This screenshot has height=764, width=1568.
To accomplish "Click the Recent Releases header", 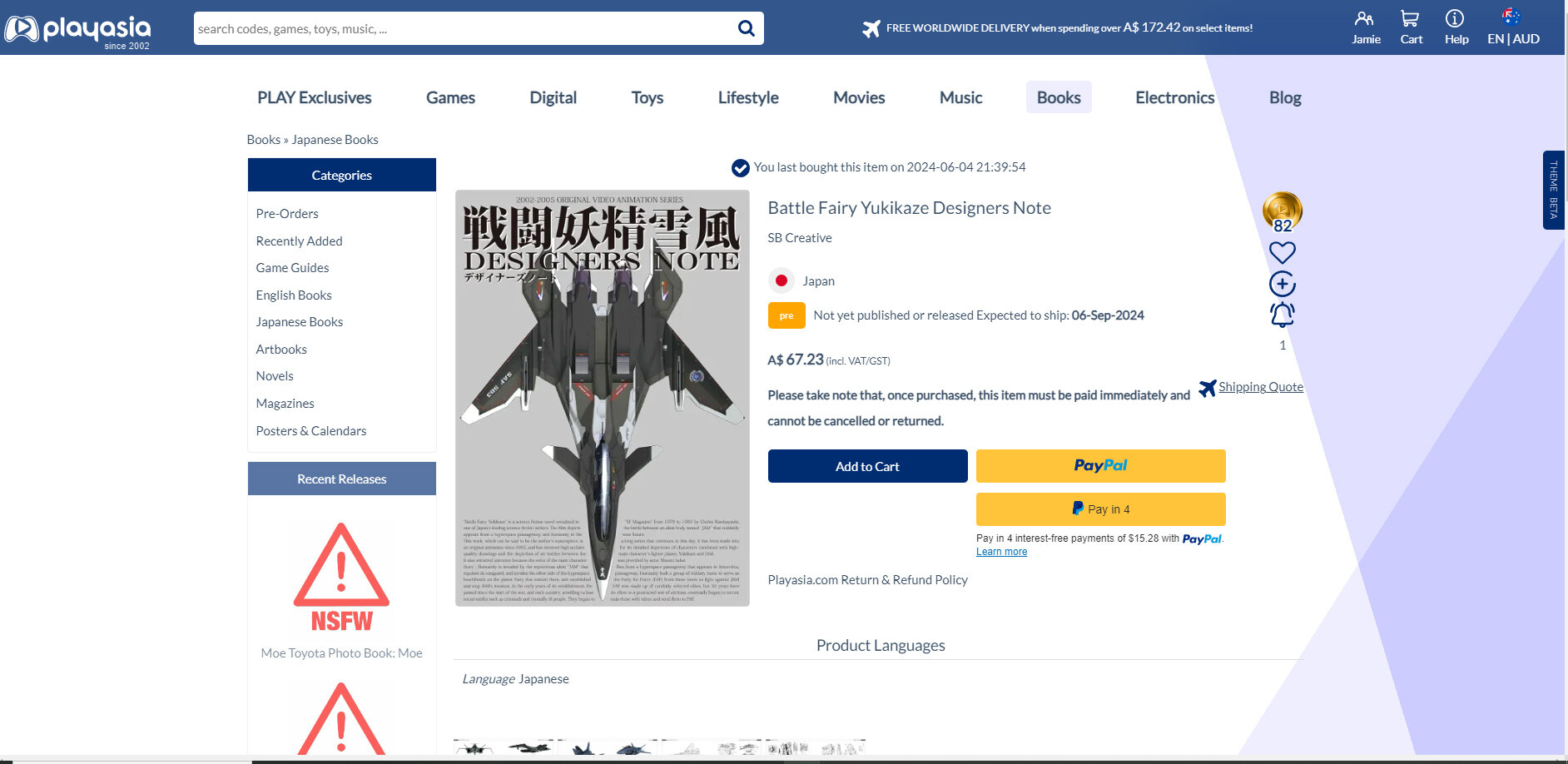I will pos(342,479).
